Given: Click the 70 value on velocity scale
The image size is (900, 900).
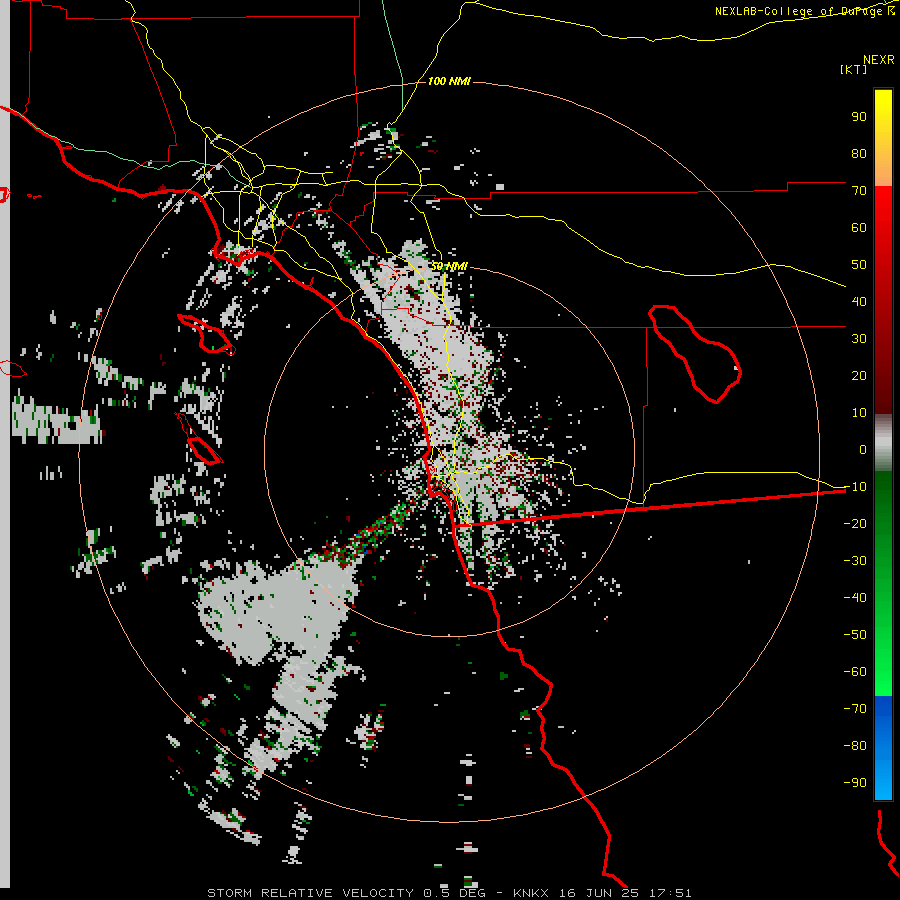Looking at the screenshot, I should tap(859, 191).
